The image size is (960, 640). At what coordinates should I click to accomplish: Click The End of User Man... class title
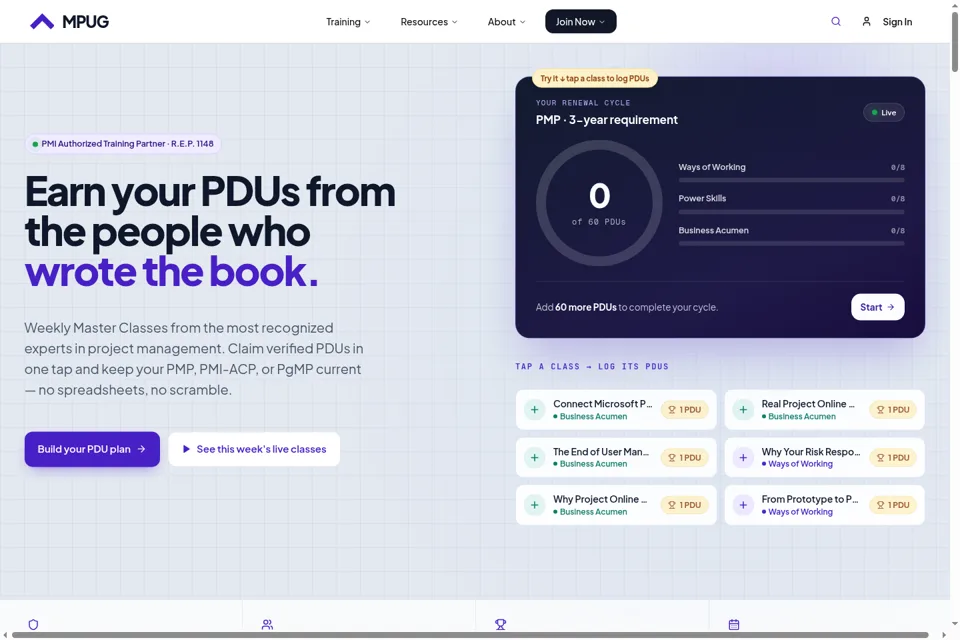point(601,451)
